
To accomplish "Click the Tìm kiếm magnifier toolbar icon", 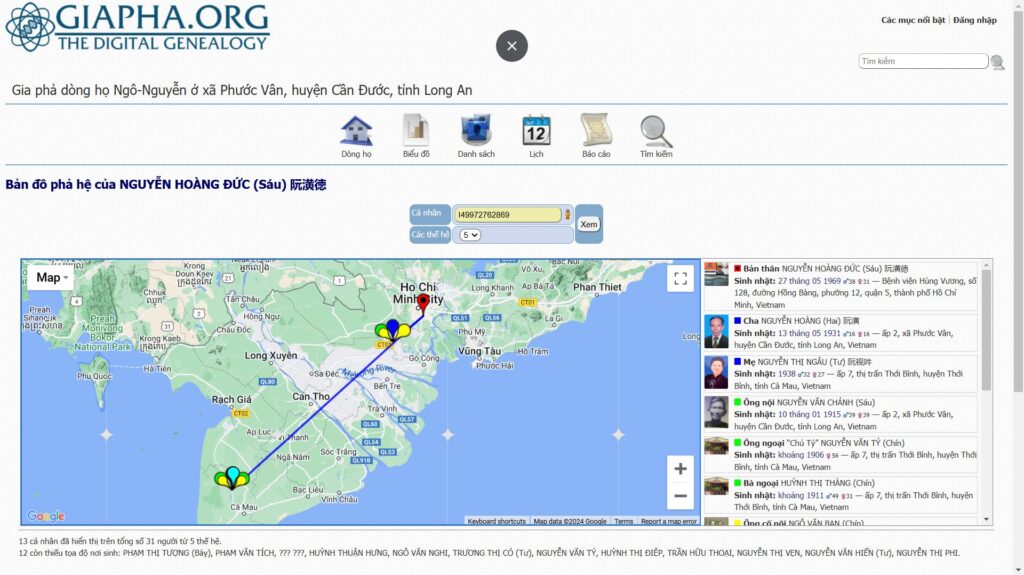I will (656, 132).
